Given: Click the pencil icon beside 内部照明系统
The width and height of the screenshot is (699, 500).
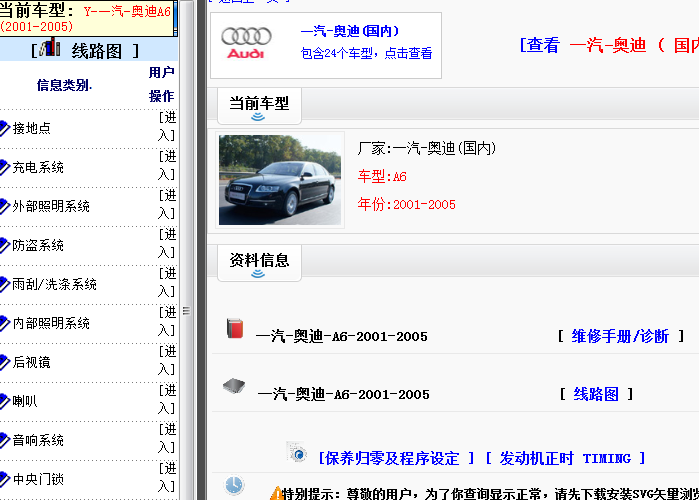Looking at the screenshot, I should pyautogui.click(x=4, y=323).
